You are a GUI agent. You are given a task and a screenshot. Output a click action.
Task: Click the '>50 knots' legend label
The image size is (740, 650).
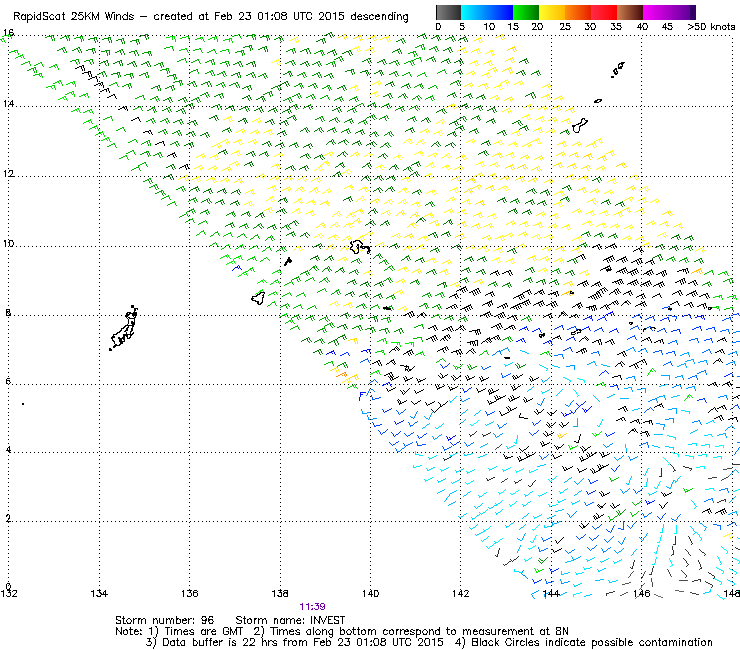click(711, 26)
